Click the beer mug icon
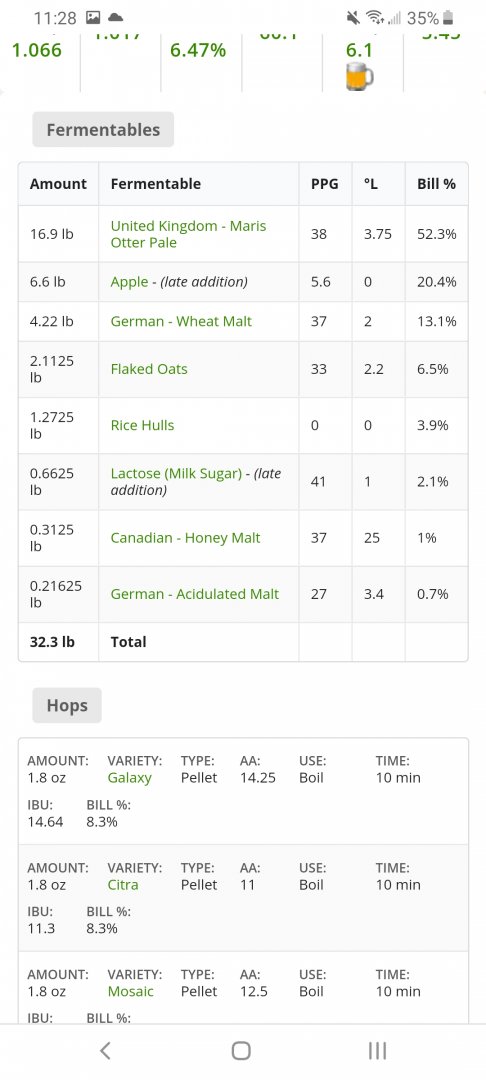The image size is (486, 1080). click(x=359, y=76)
